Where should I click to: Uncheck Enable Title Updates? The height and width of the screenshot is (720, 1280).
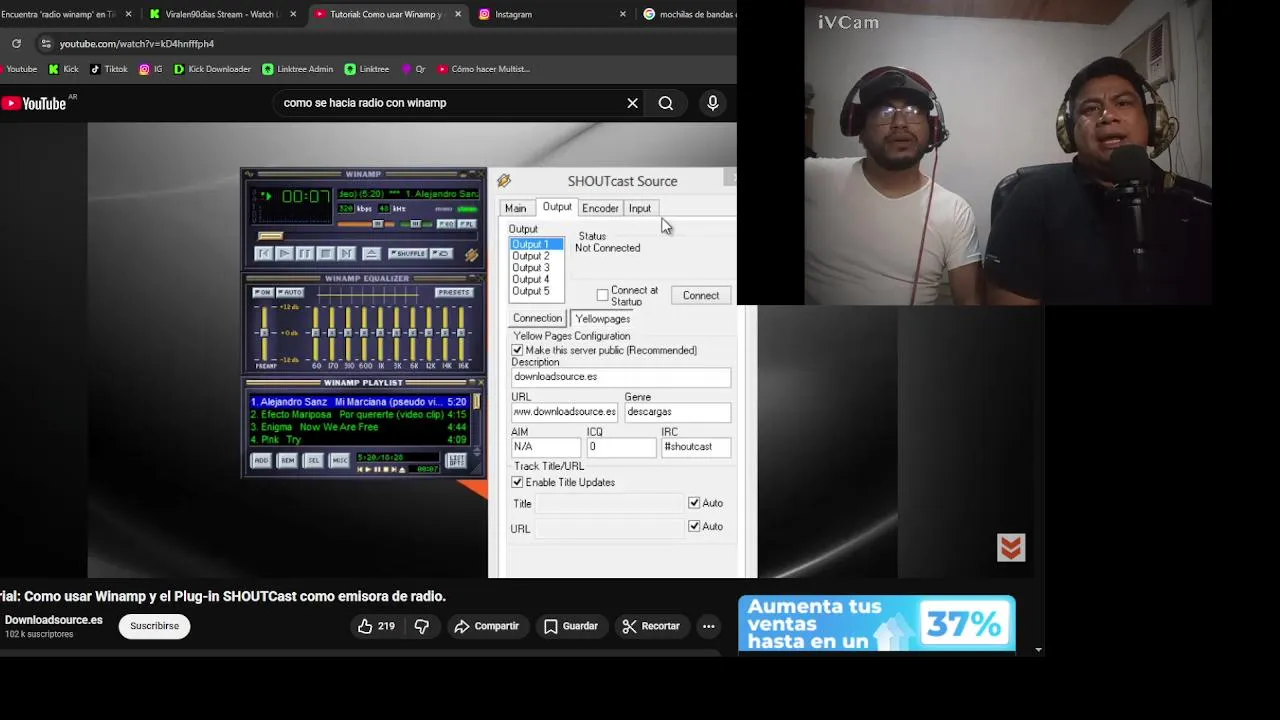517,482
